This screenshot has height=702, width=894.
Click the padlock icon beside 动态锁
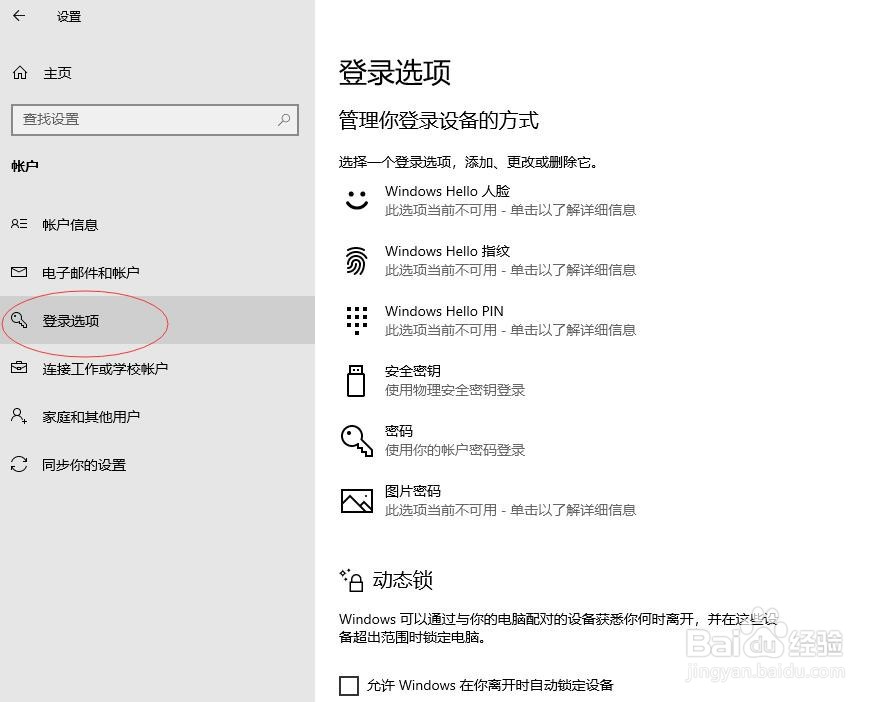click(352, 580)
